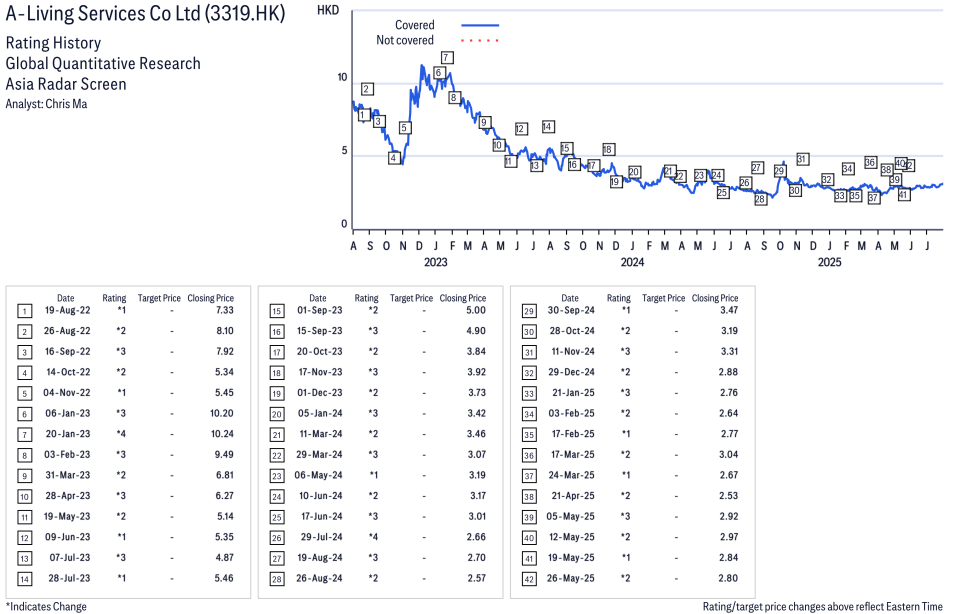
Task: Select the Rating History heading
Action: tap(54, 43)
